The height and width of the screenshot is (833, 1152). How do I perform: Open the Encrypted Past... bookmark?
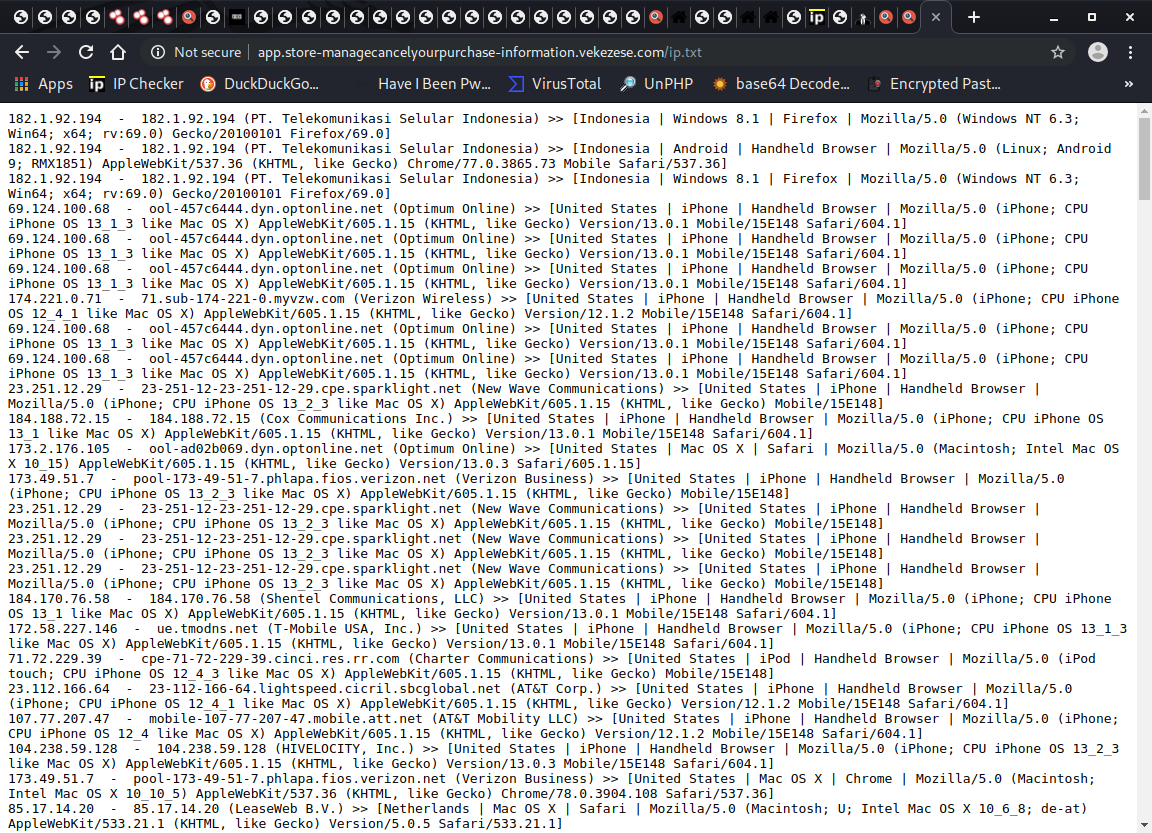click(x=934, y=84)
